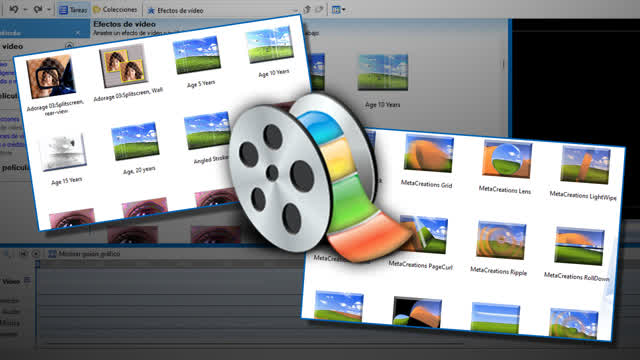Select Adorage 03:Splitscreen, Wall effect
Screen dimensions: 640x360
pos(123,65)
